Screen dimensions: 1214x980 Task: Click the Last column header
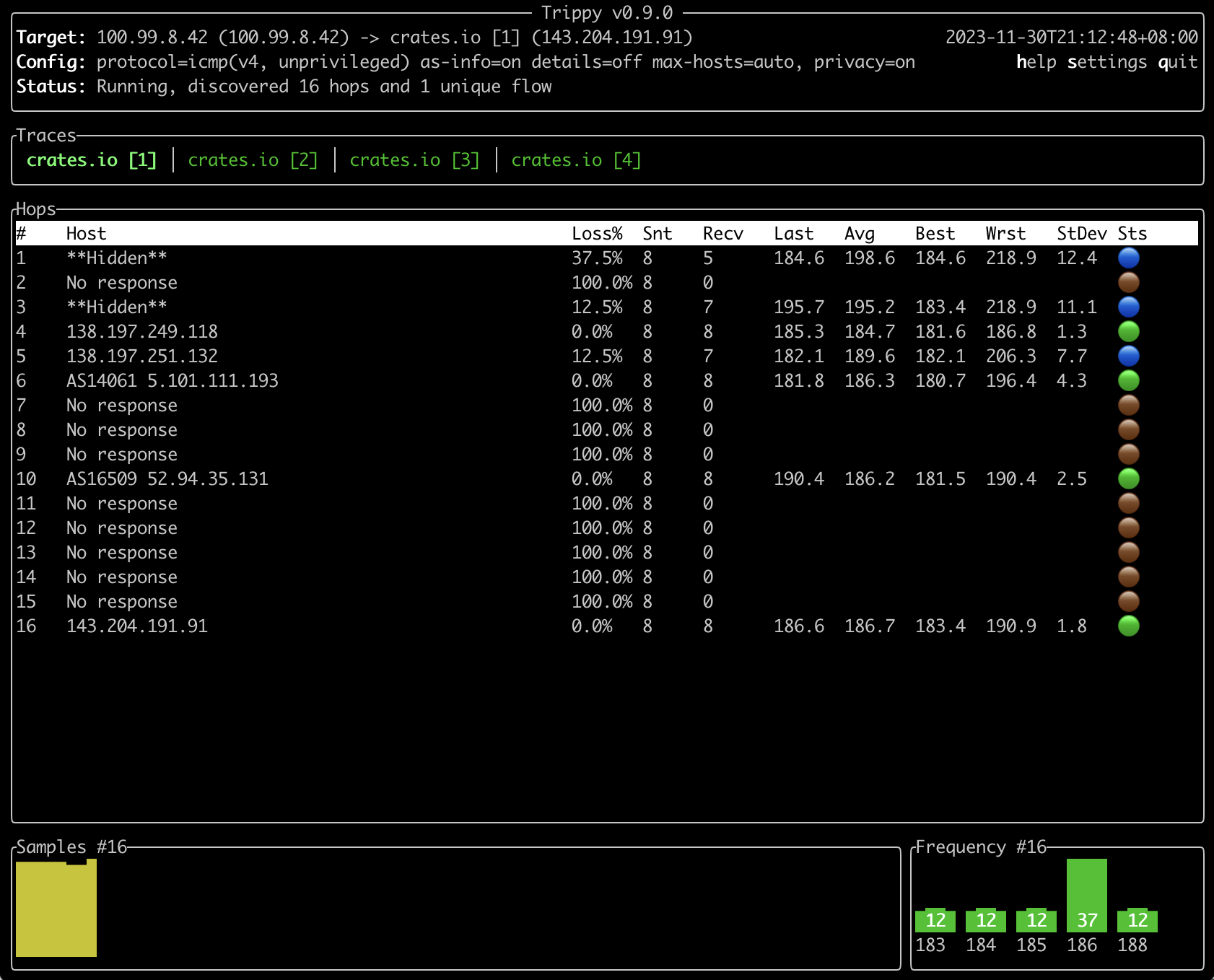coord(793,234)
